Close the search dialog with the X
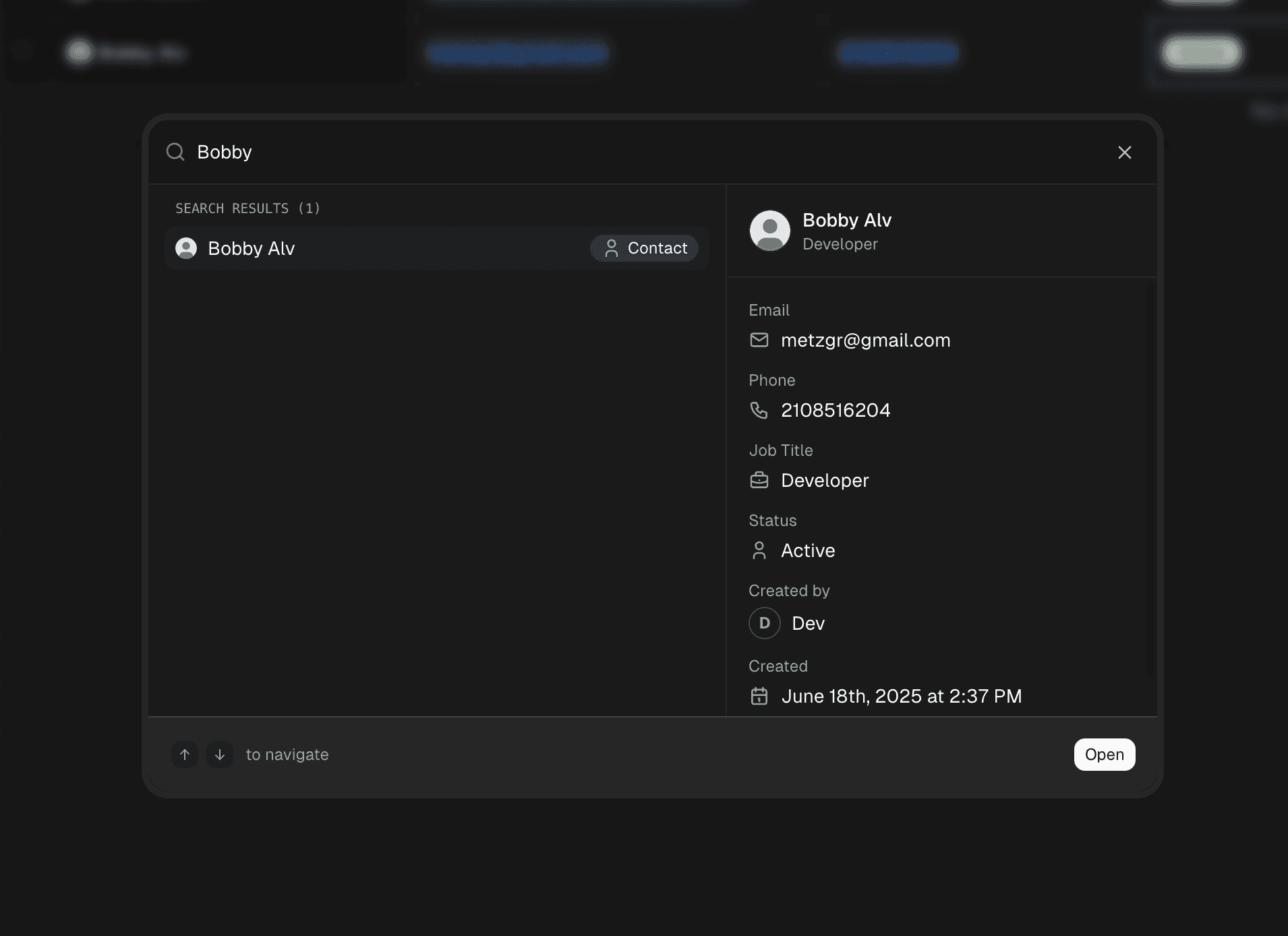The image size is (1288, 936). tap(1123, 152)
